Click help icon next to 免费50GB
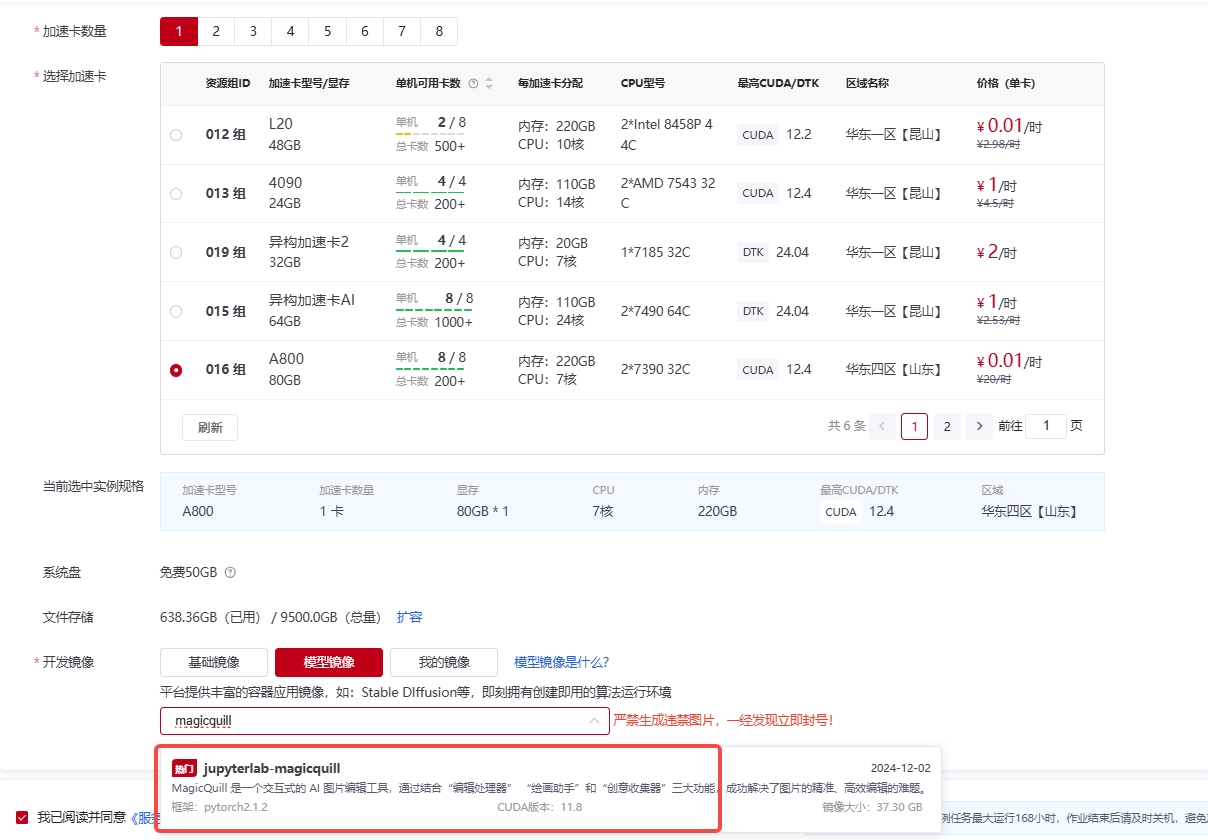Viewport: 1208px width, 840px height. tap(230, 573)
